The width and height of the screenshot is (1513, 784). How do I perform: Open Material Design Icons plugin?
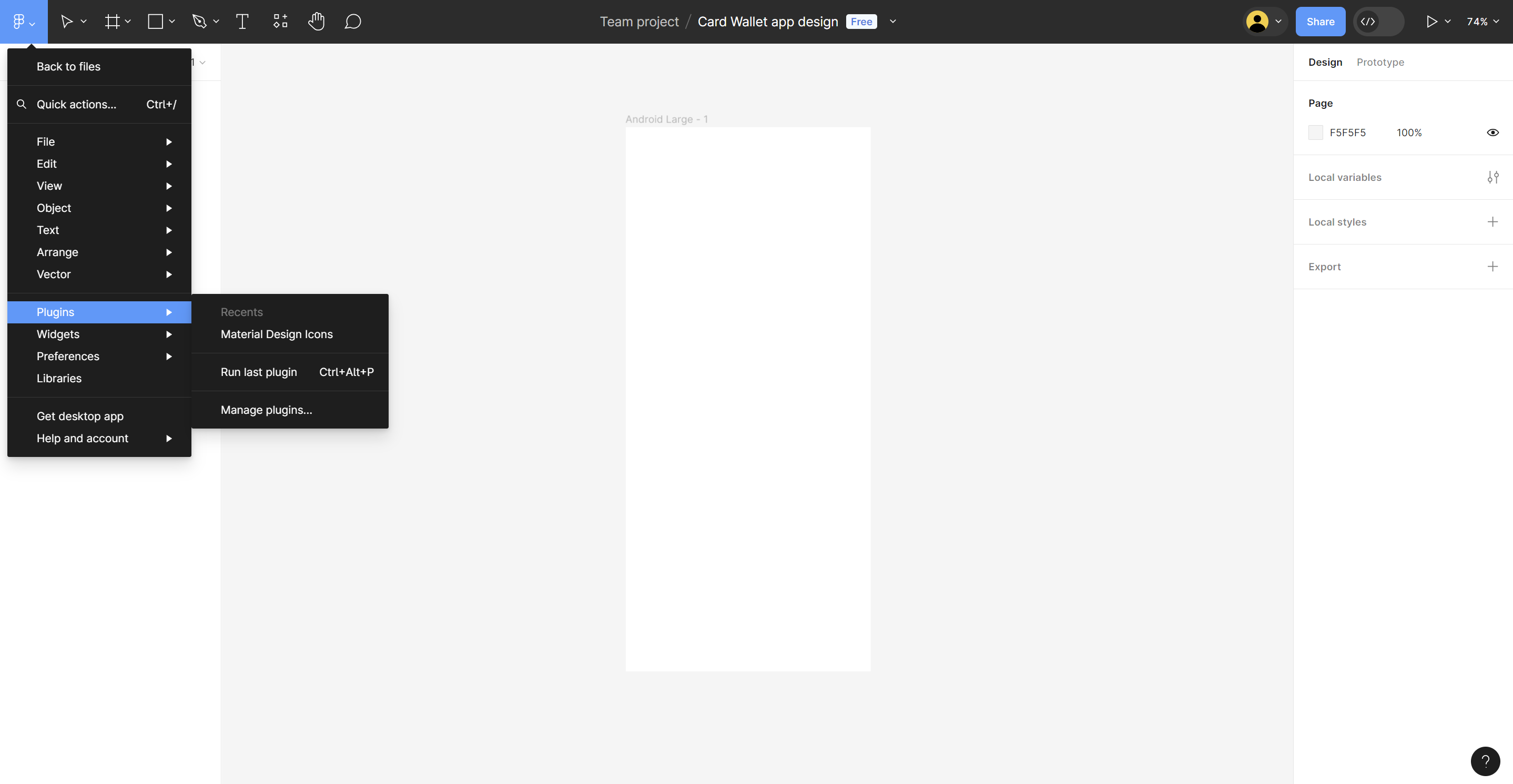click(276, 334)
